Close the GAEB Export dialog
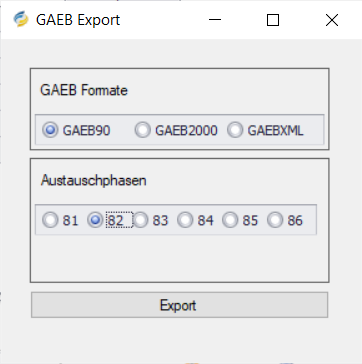Image resolution: width=362 pixels, height=364 pixels. pyautogui.click(x=332, y=20)
